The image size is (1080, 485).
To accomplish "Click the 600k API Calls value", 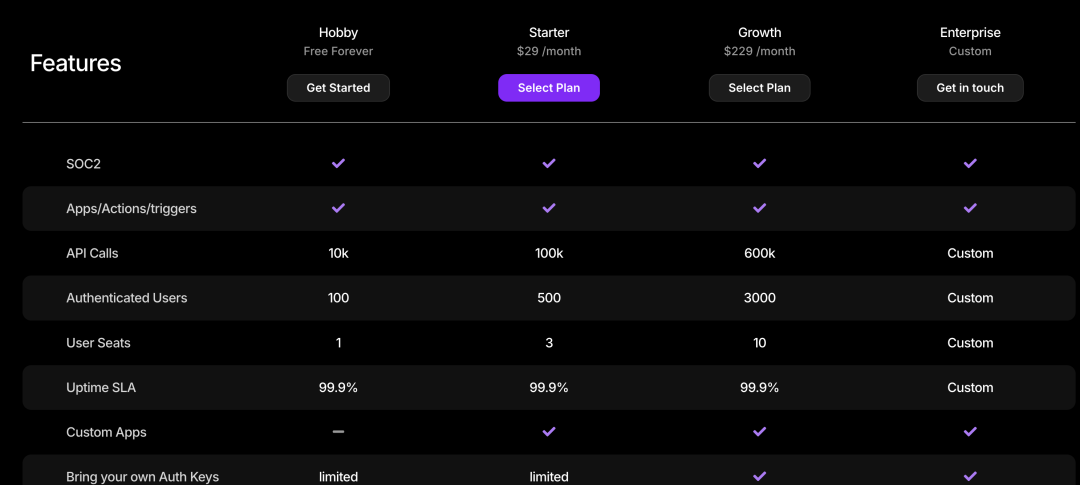I will [759, 253].
